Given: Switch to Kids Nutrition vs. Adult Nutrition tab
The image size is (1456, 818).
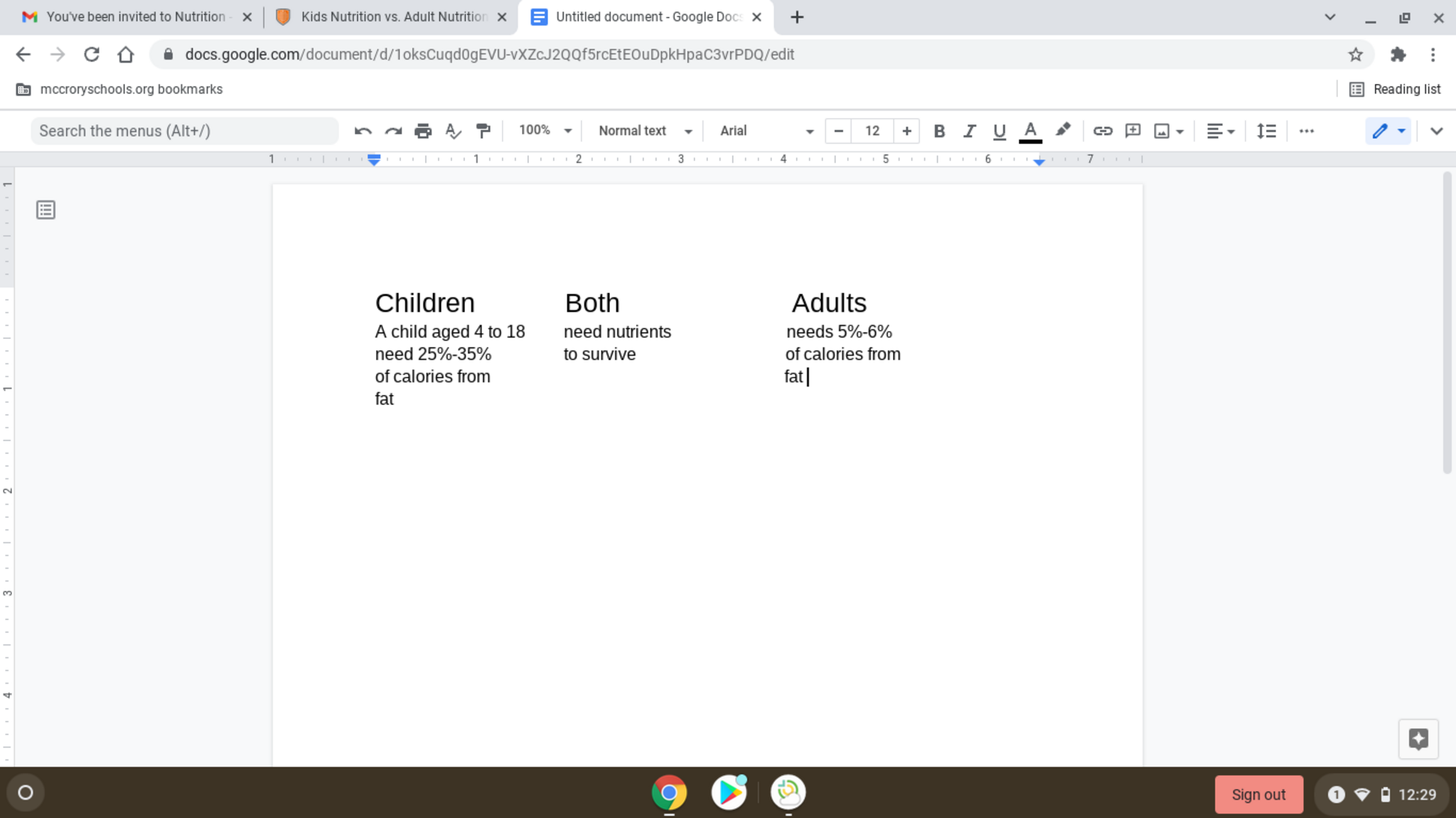Looking at the screenshot, I should (x=392, y=17).
